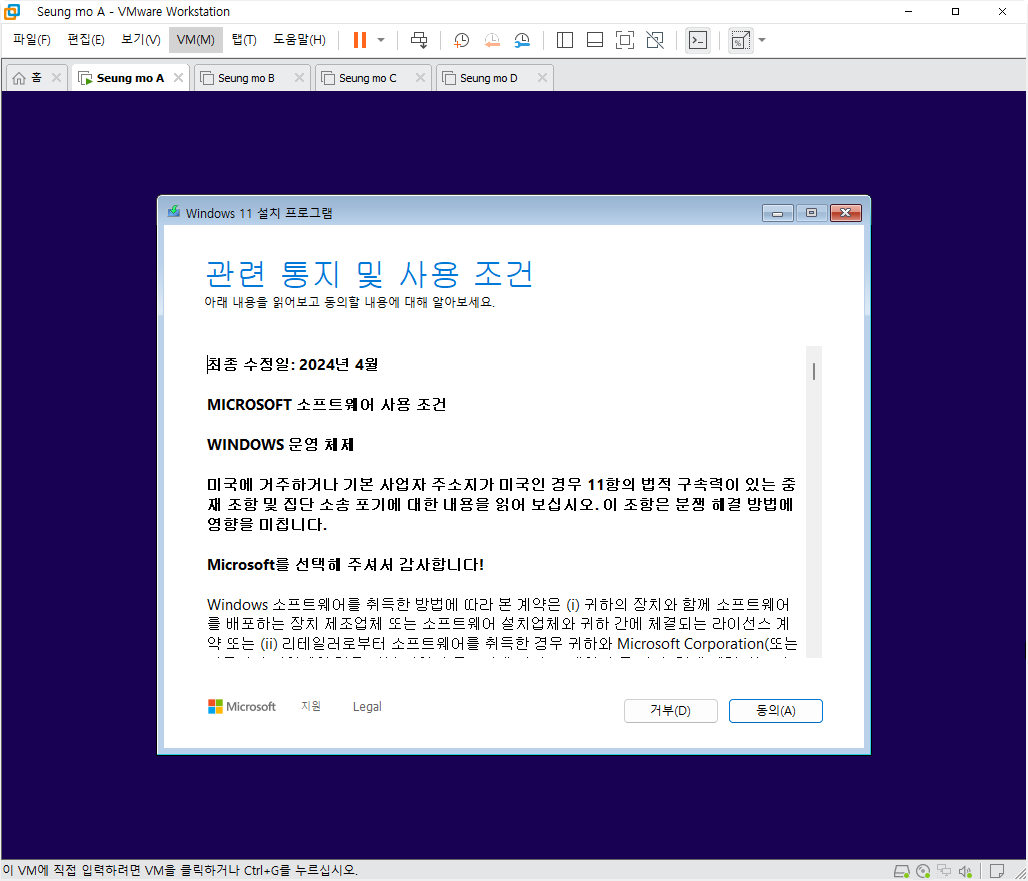The image size is (1028, 881).
Task: Select the active Seung mo A tab
Action: [x=130, y=78]
